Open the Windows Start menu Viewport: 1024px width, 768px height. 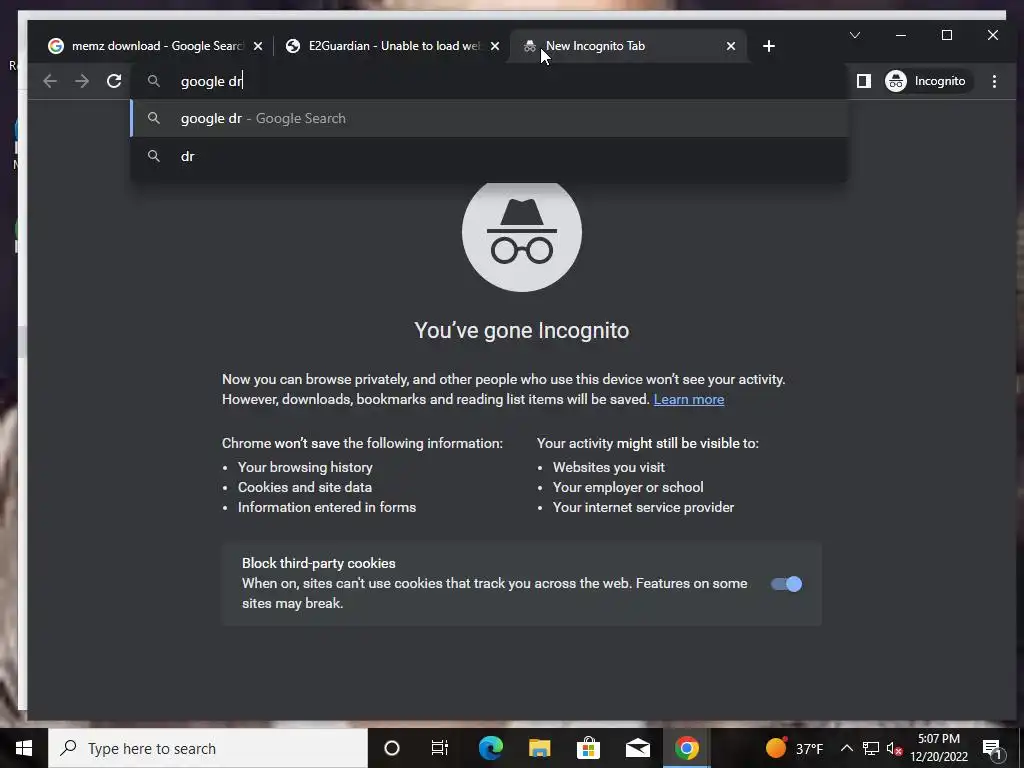click(x=24, y=748)
